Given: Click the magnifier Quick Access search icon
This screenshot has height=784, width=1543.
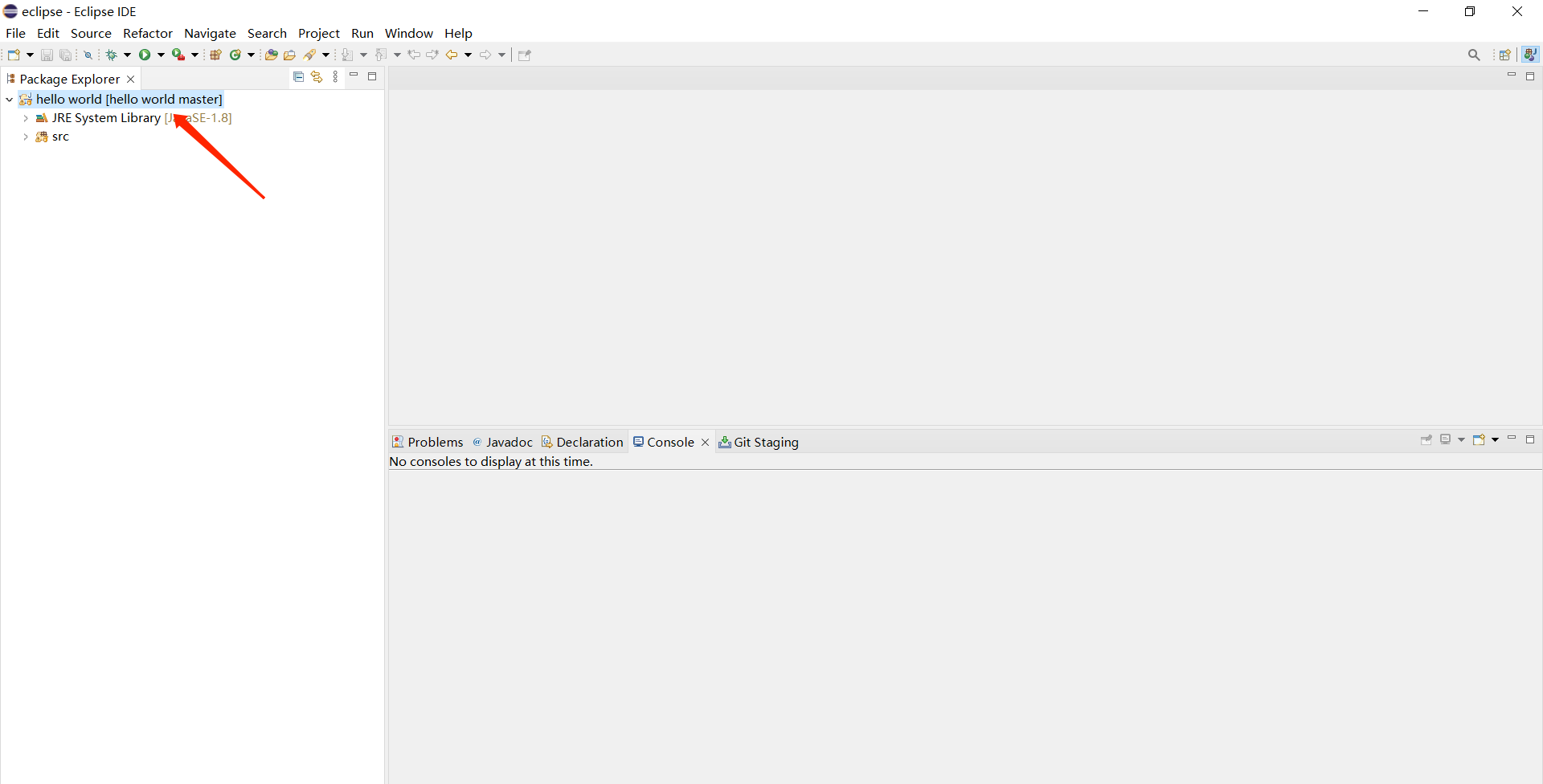Looking at the screenshot, I should pyautogui.click(x=1474, y=55).
